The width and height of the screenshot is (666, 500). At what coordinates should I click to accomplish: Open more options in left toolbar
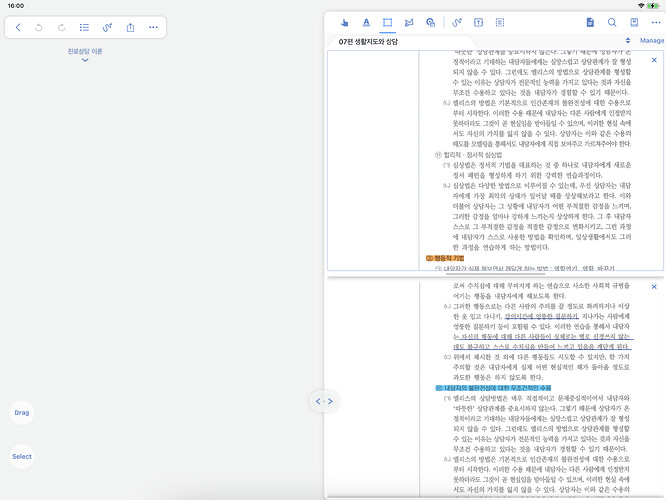[153, 28]
